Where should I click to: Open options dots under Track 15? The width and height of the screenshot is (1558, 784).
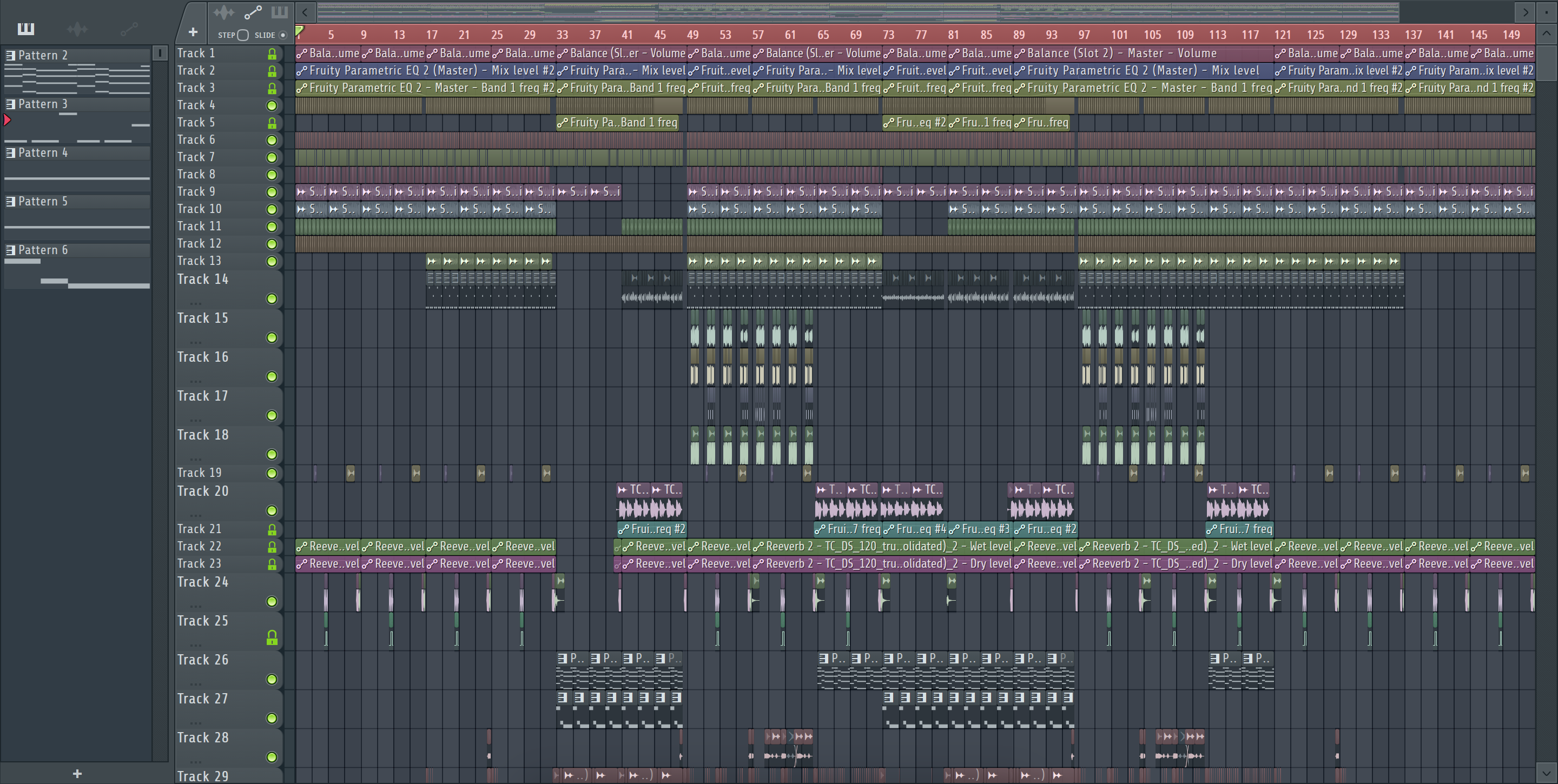pos(195,342)
